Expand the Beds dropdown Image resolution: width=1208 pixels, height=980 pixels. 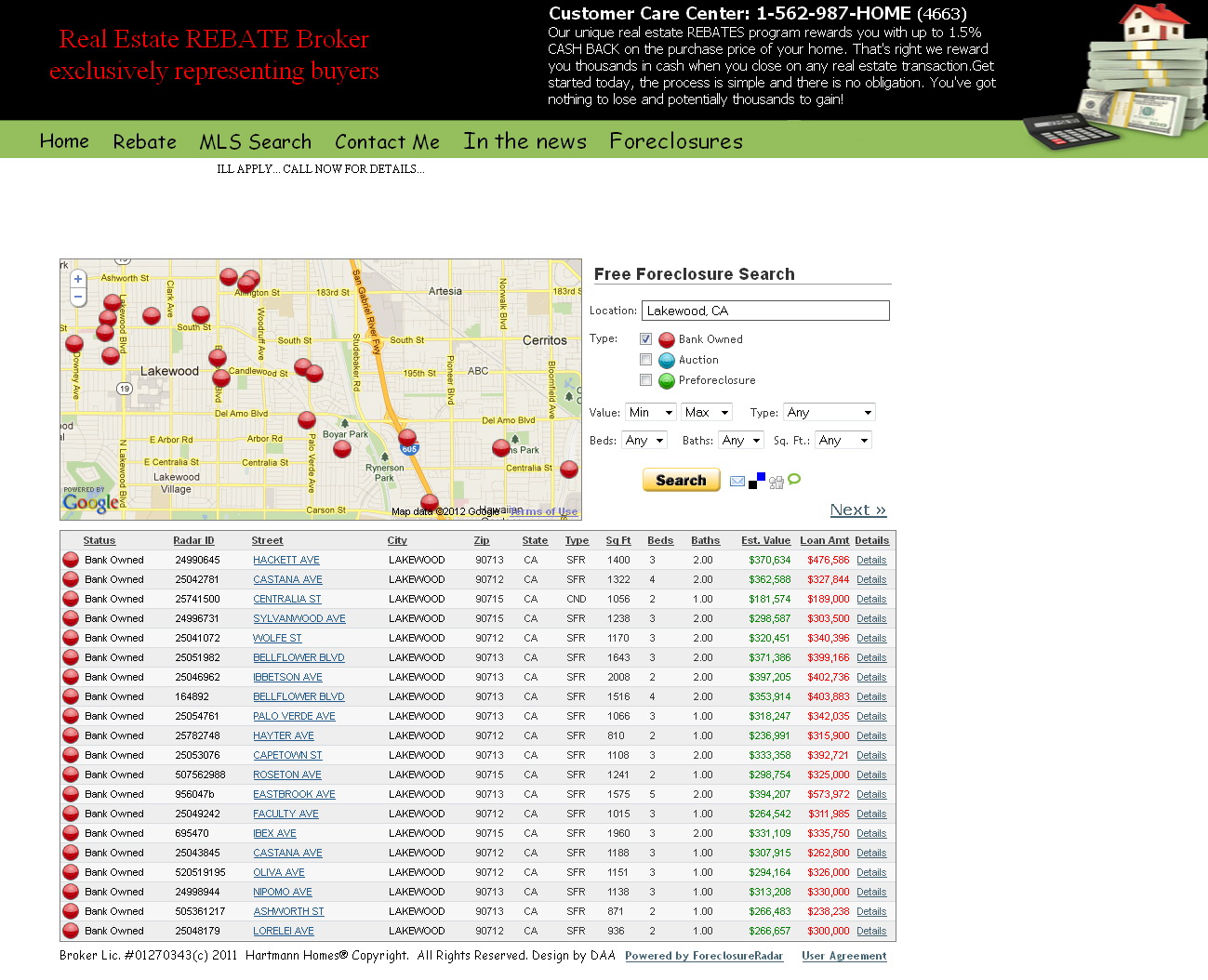coord(645,441)
